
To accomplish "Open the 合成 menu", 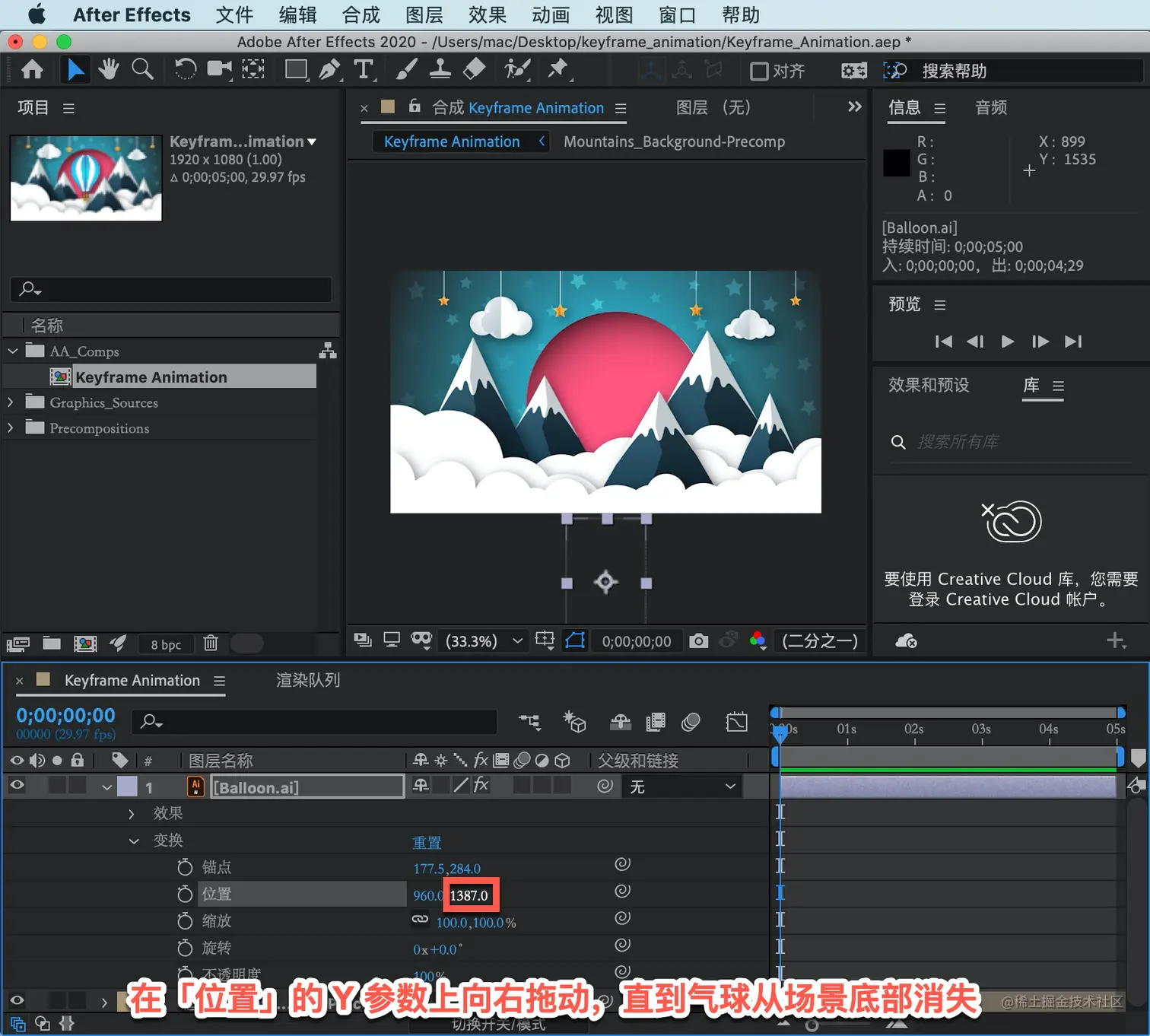I will (361, 14).
